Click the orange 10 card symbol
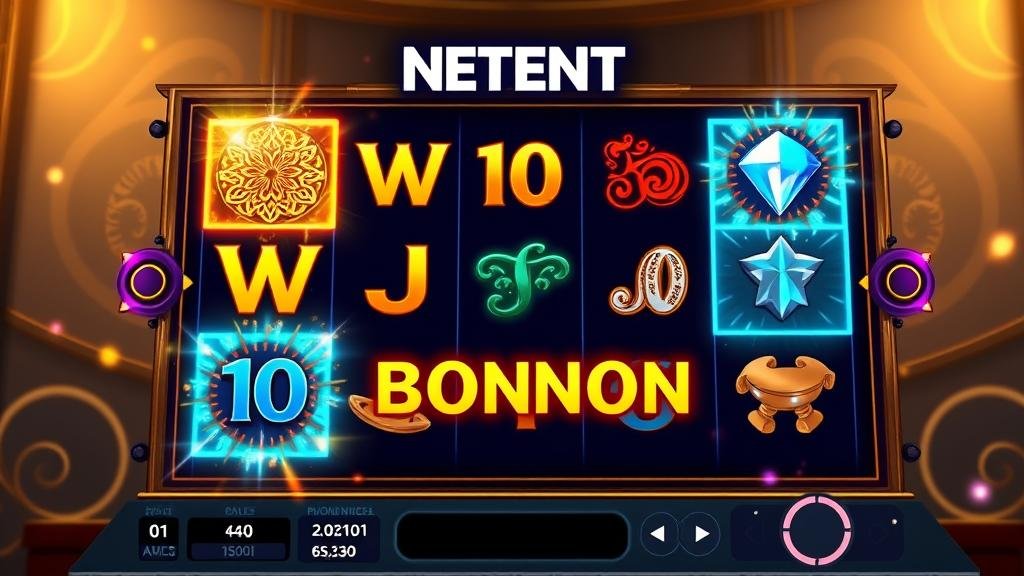 point(519,175)
